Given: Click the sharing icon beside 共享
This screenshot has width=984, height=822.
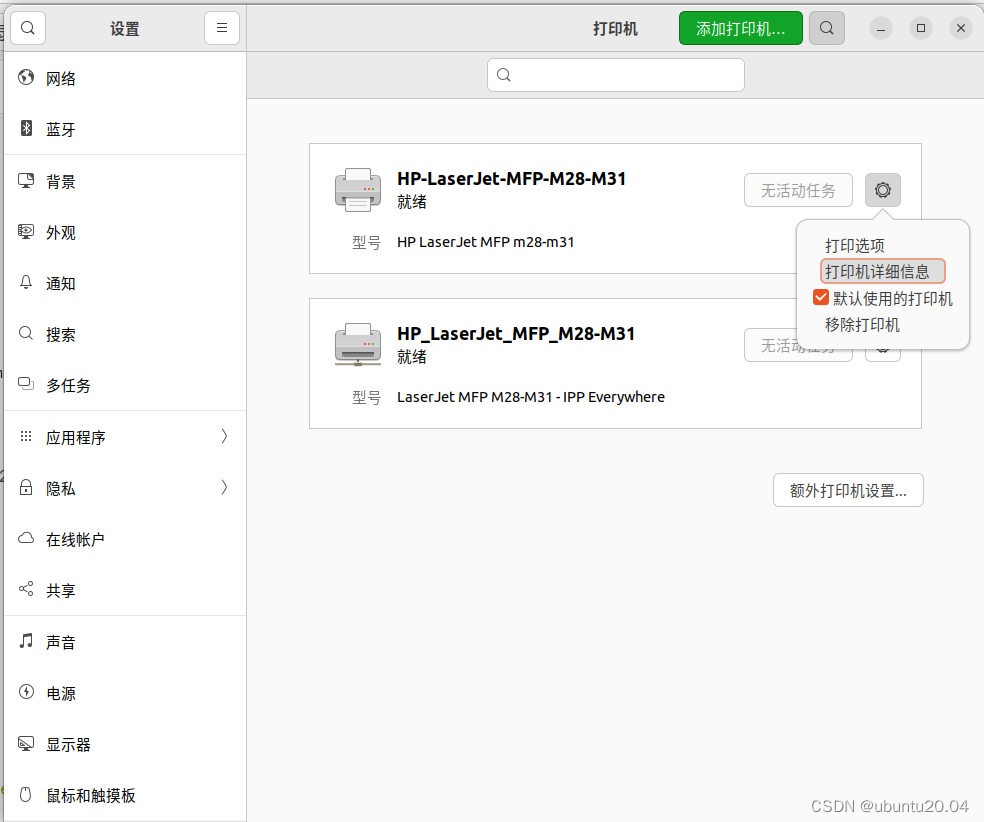Looking at the screenshot, I should coord(26,589).
